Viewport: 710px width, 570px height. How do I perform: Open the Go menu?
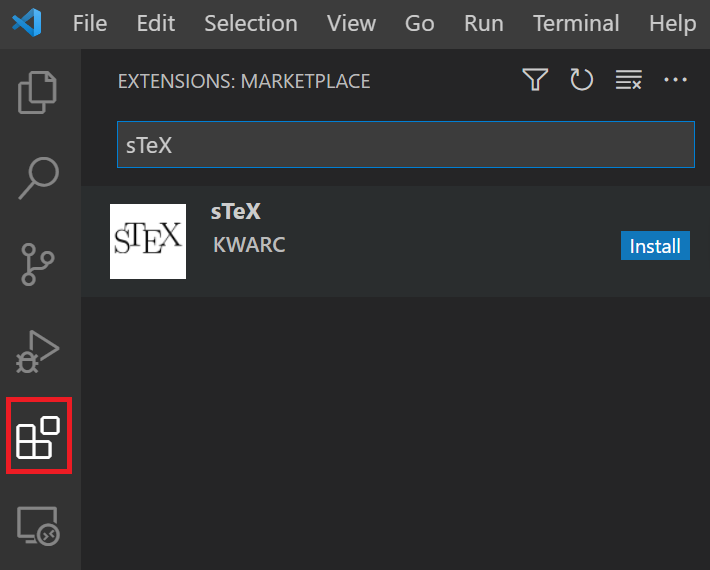[420, 23]
